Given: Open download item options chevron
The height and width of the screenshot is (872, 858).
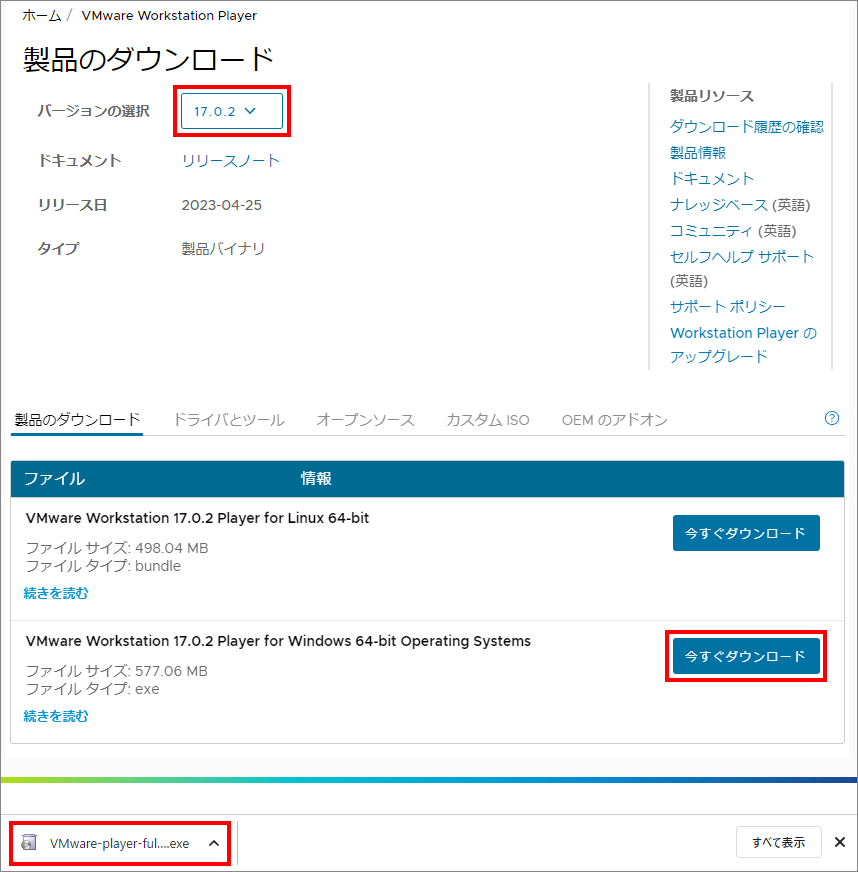Looking at the screenshot, I should 214,843.
